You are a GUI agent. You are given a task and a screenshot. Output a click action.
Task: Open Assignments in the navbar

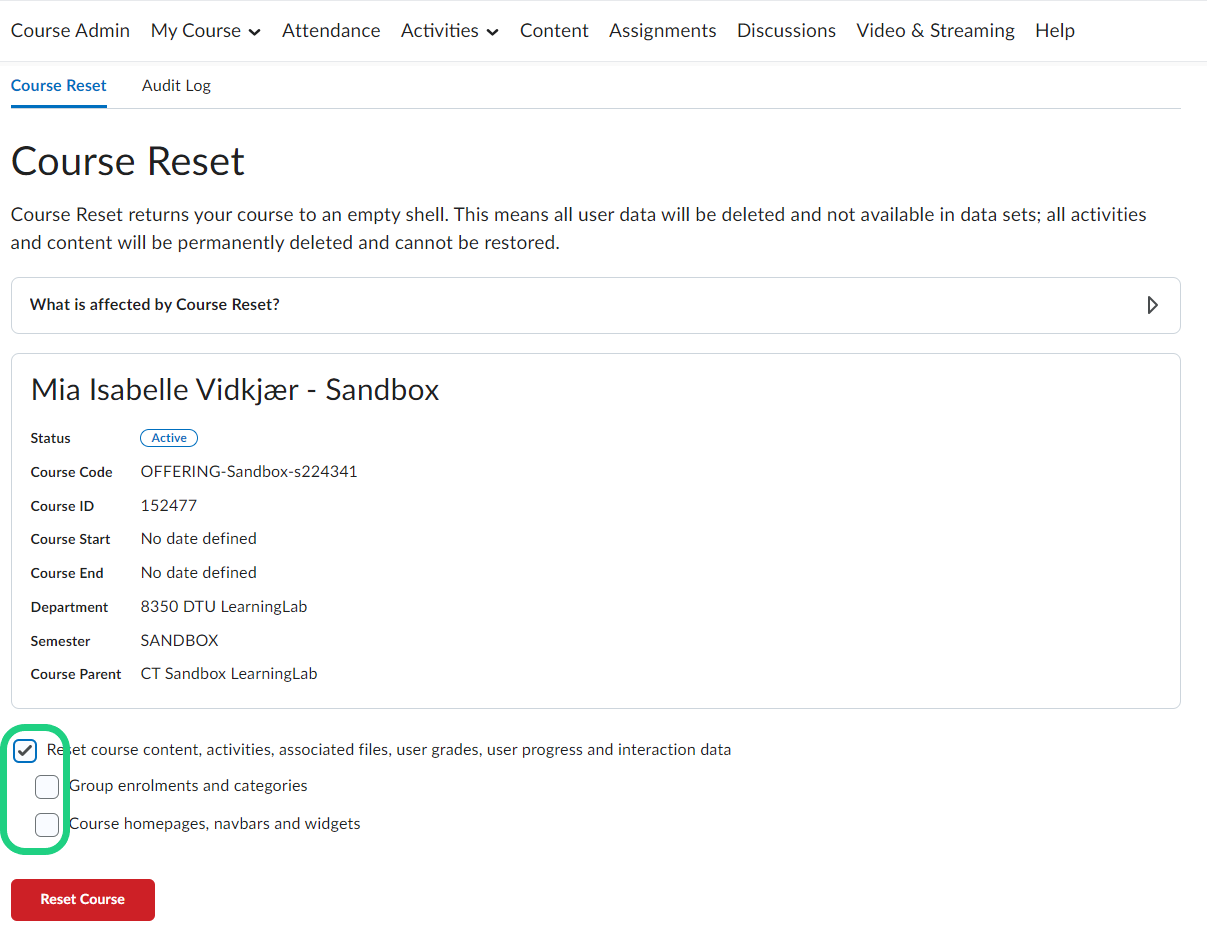(662, 31)
